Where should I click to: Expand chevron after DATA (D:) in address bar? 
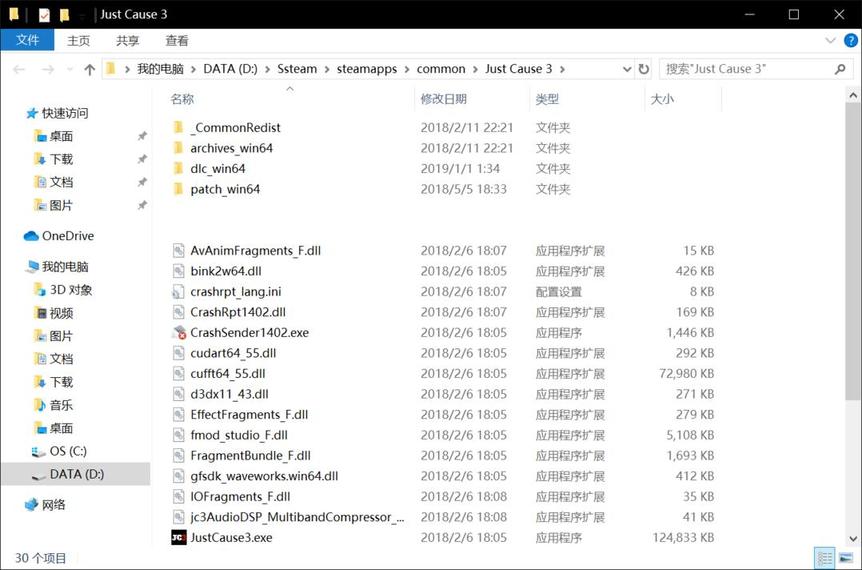(267, 69)
